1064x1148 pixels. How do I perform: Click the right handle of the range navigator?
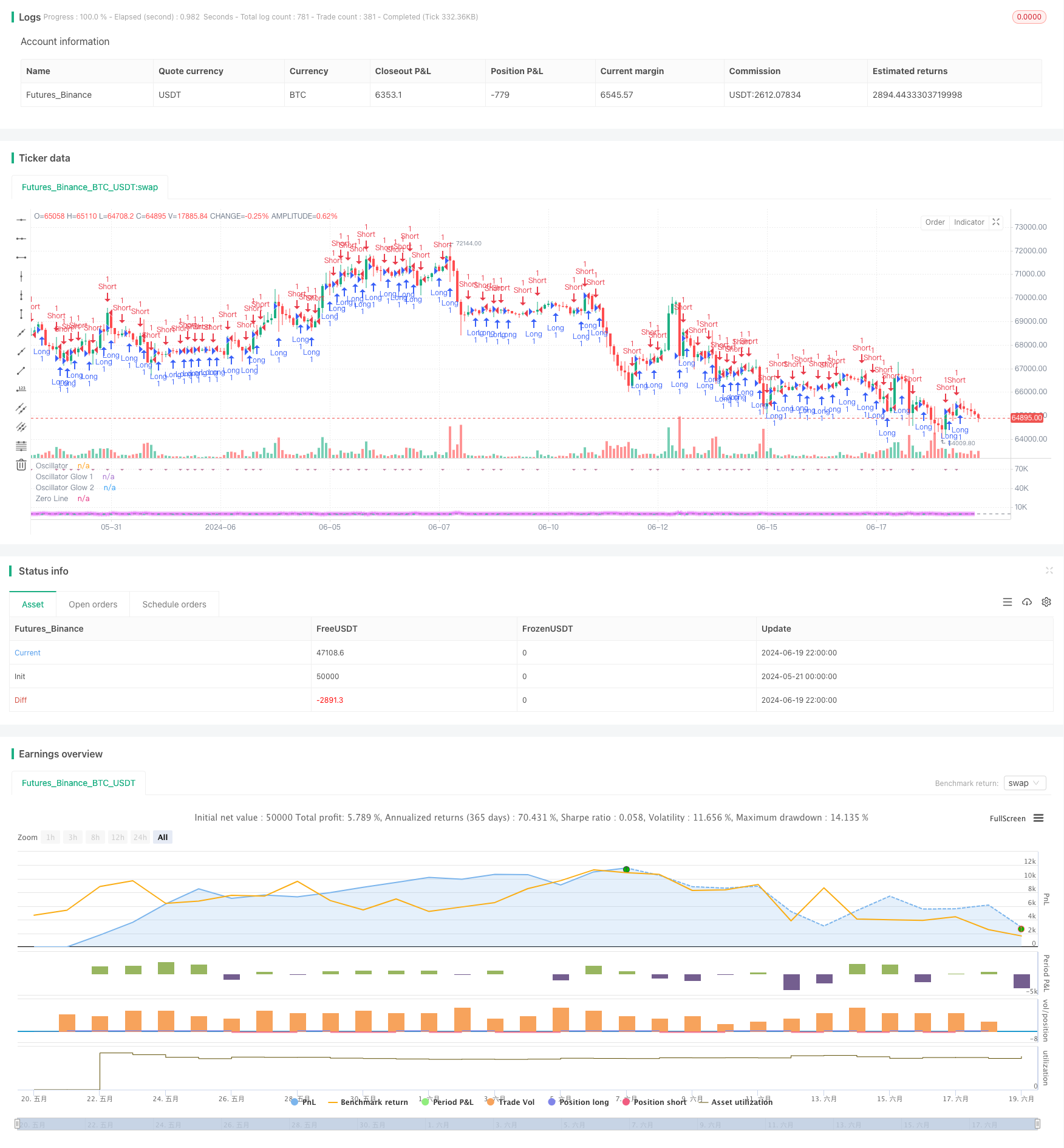pyautogui.click(x=1038, y=1124)
